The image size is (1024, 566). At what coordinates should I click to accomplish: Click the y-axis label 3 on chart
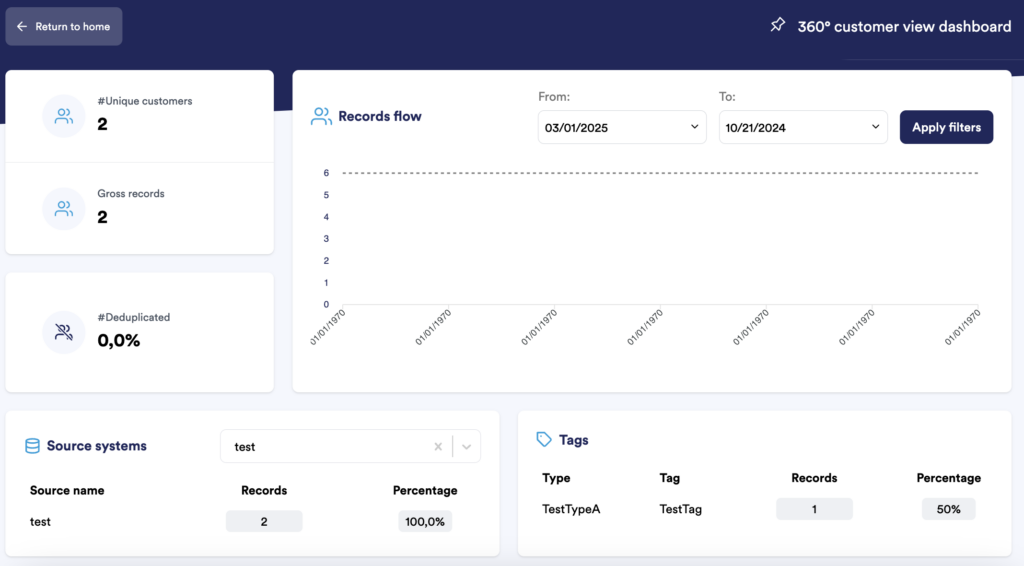pos(326,239)
